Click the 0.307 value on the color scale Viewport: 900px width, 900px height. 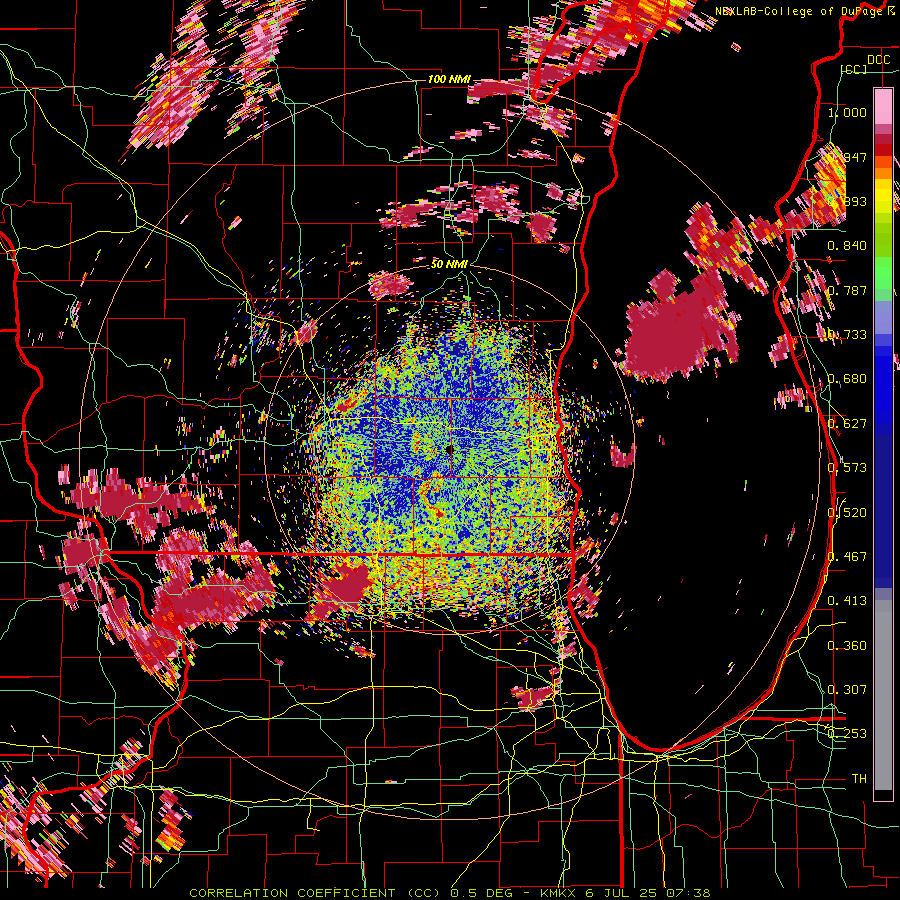(x=847, y=689)
